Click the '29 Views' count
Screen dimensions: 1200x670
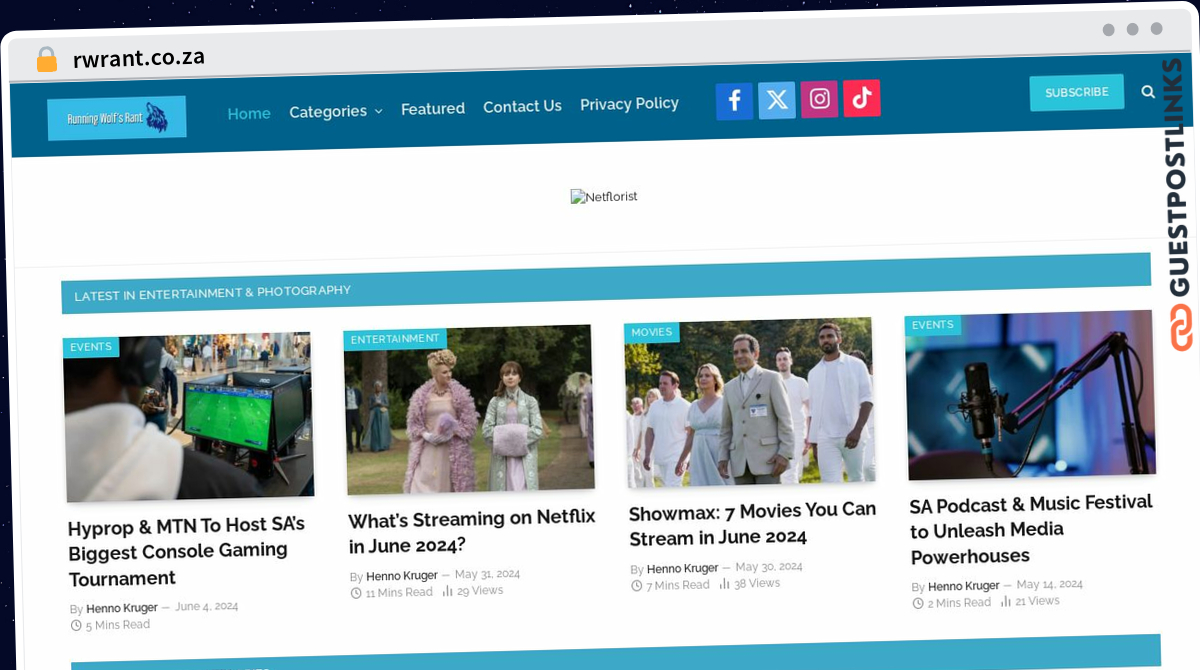472,591
